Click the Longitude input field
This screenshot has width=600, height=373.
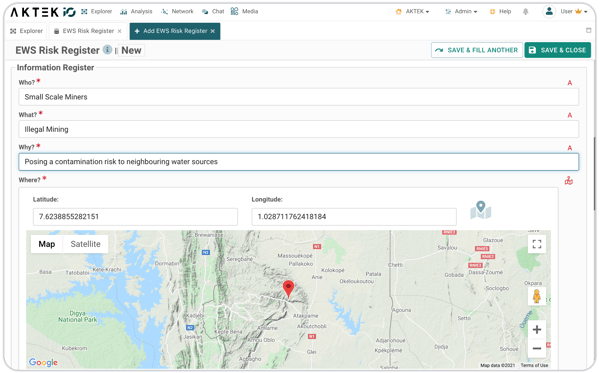[354, 217]
